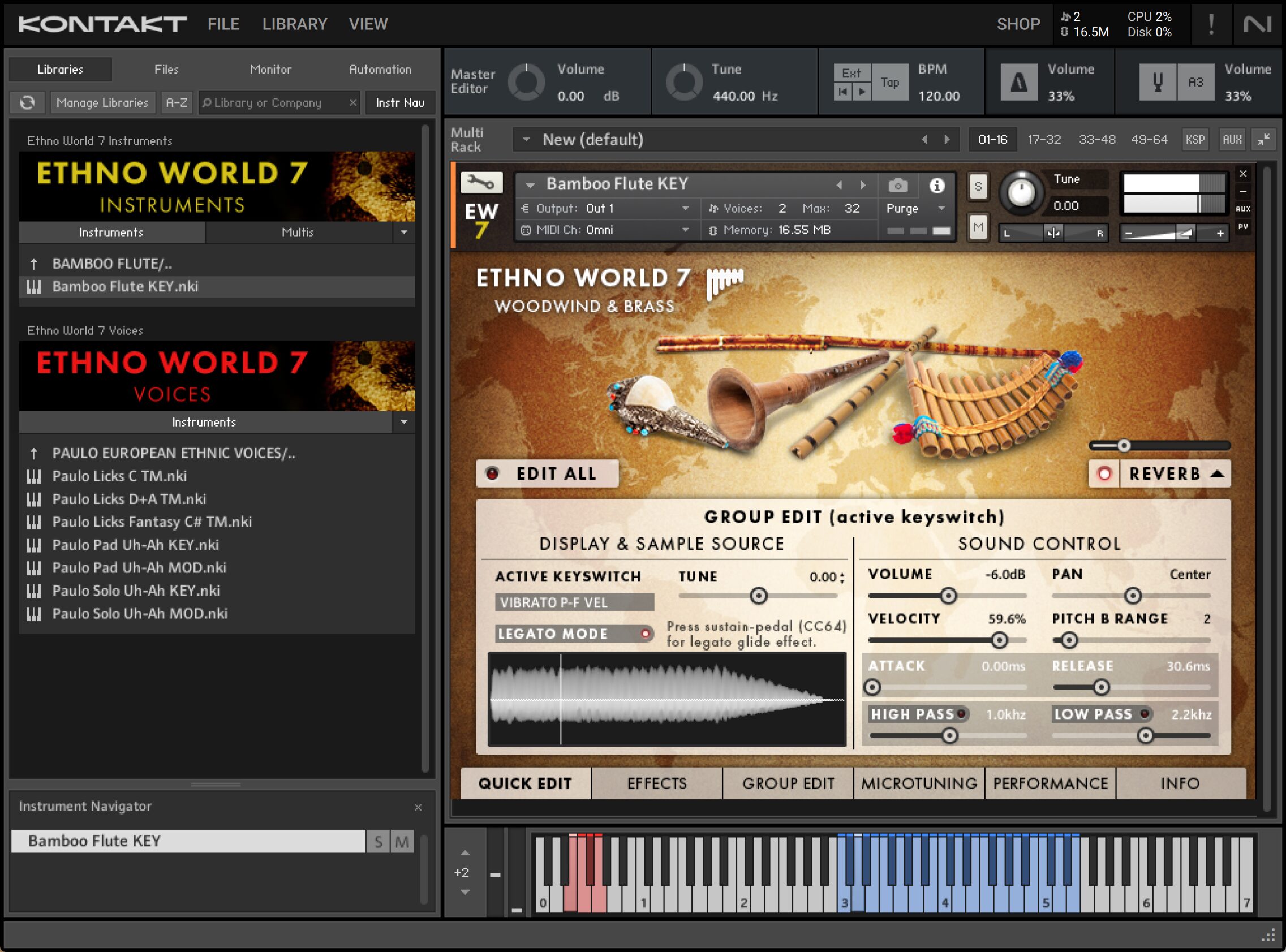Switch to the Effects tab
Image resolution: width=1286 pixels, height=952 pixels.
pyautogui.click(x=656, y=783)
